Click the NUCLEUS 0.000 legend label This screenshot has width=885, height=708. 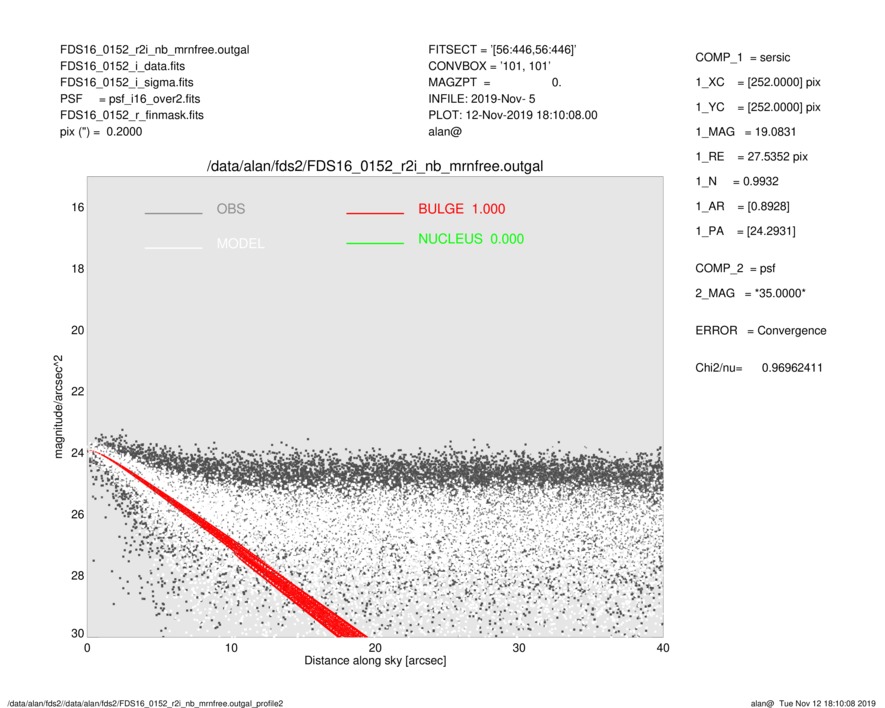[x=471, y=239]
